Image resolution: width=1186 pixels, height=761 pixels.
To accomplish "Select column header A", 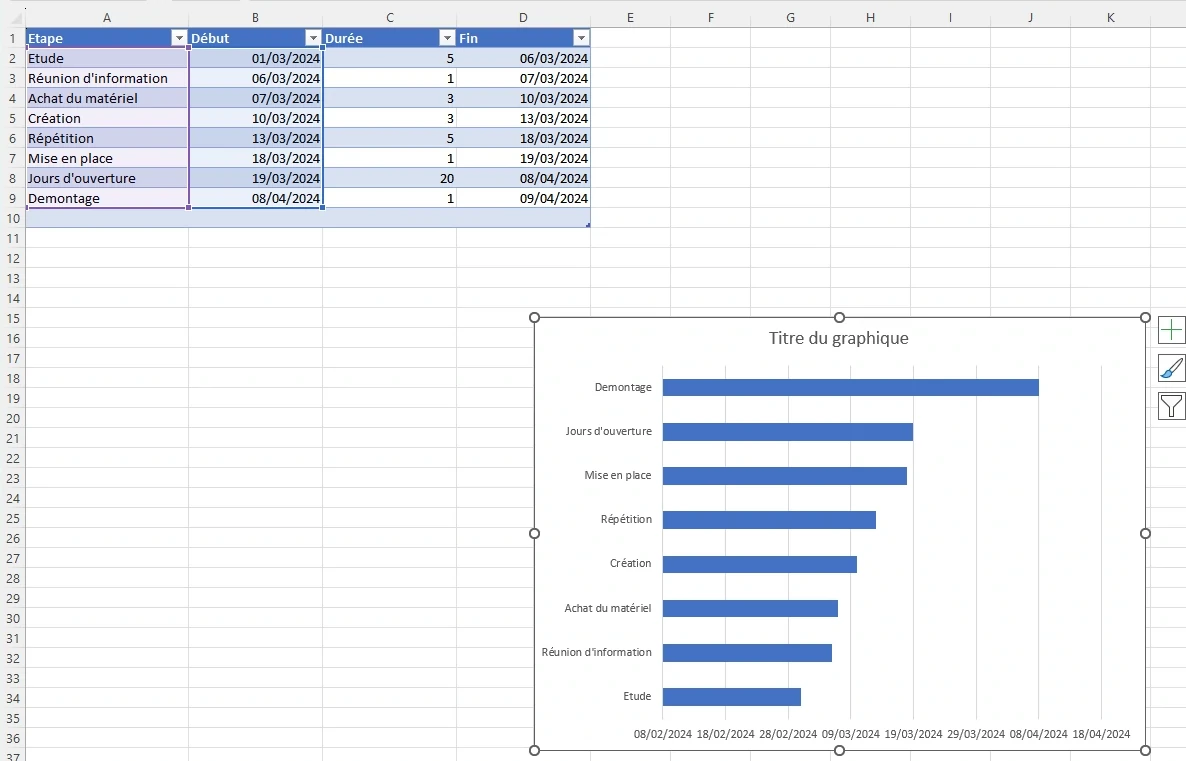I will (106, 17).
